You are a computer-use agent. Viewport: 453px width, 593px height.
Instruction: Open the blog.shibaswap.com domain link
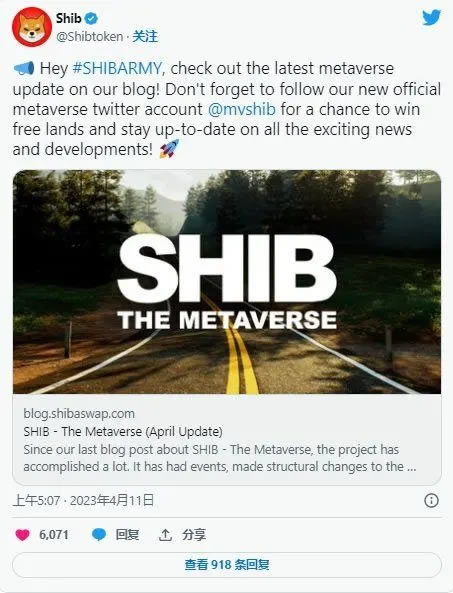[x=79, y=413]
